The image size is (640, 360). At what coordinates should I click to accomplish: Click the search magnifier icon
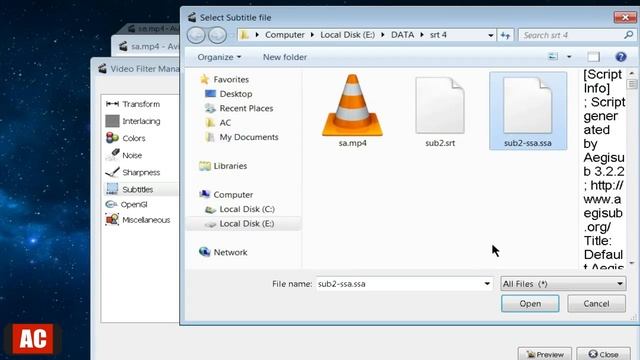628,35
